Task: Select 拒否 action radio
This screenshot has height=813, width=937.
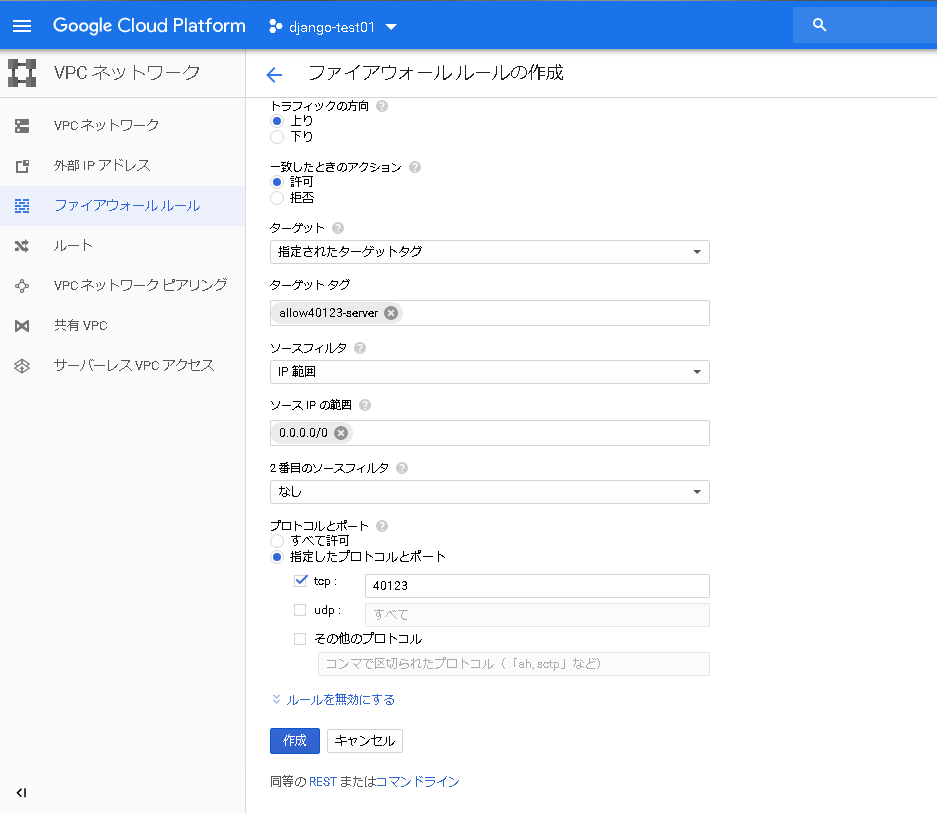Action: pyautogui.click(x=277, y=198)
